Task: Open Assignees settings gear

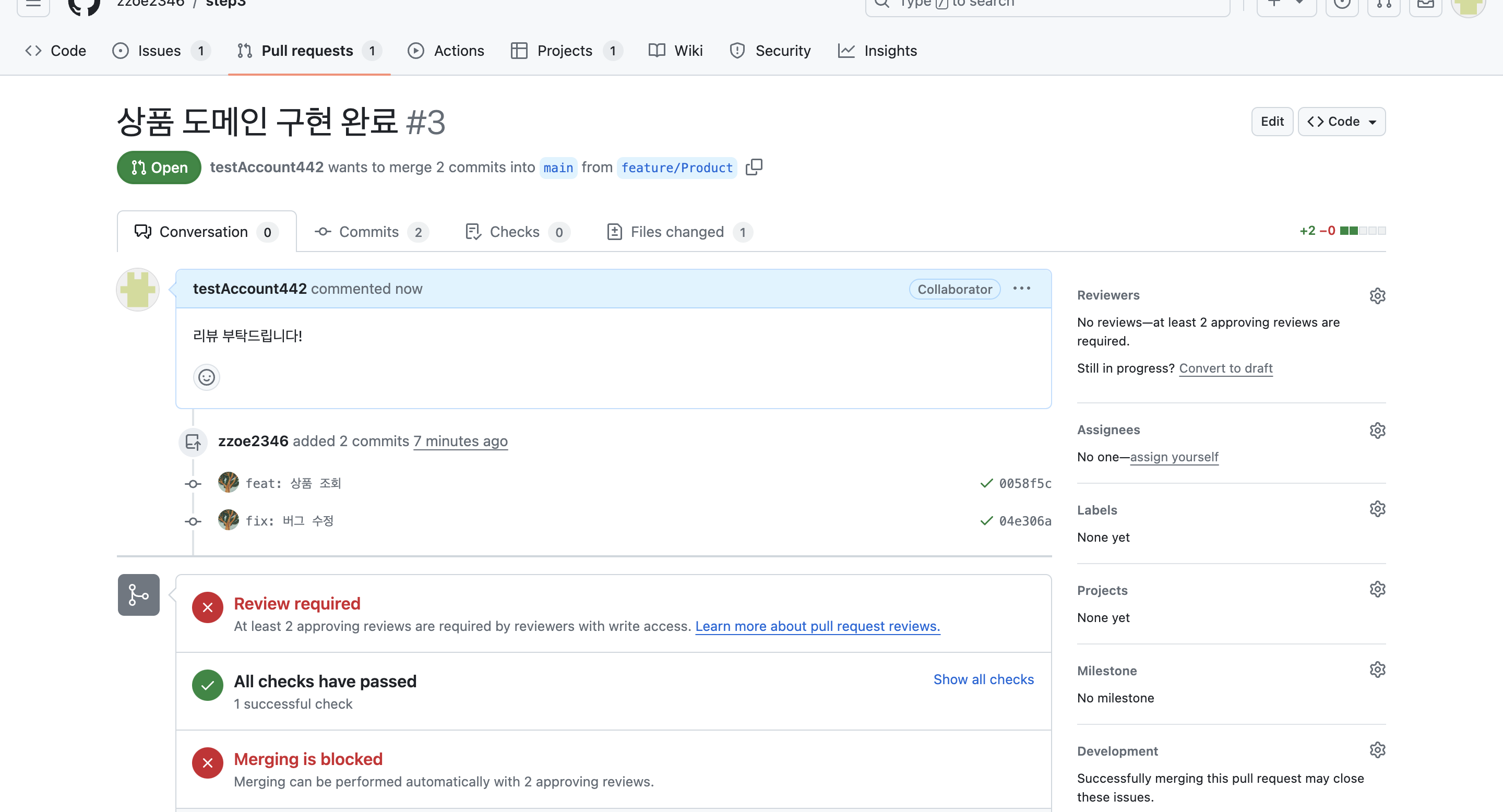Action: tap(1377, 431)
